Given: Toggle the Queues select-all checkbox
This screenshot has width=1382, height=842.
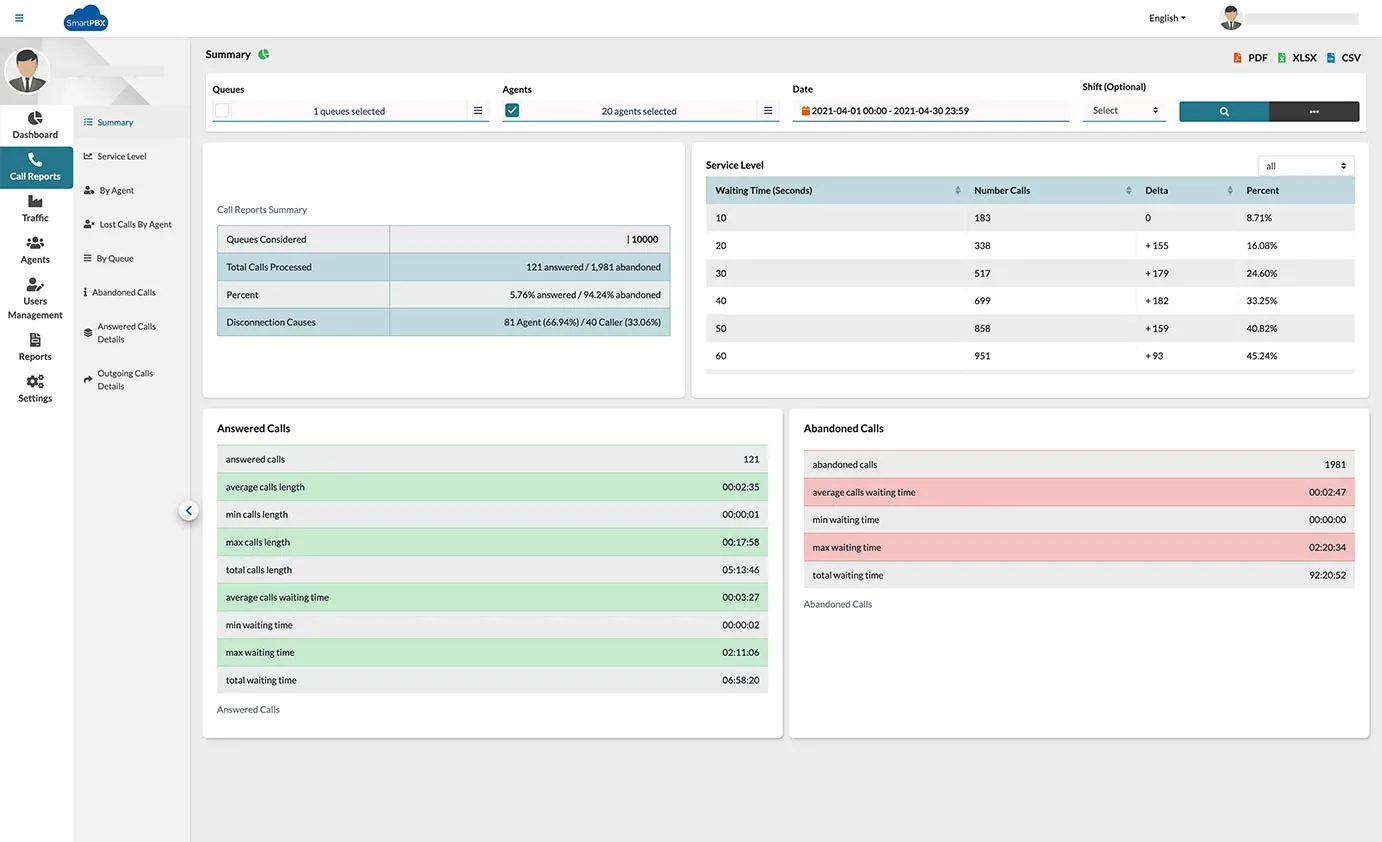Looking at the screenshot, I should 222,111.
